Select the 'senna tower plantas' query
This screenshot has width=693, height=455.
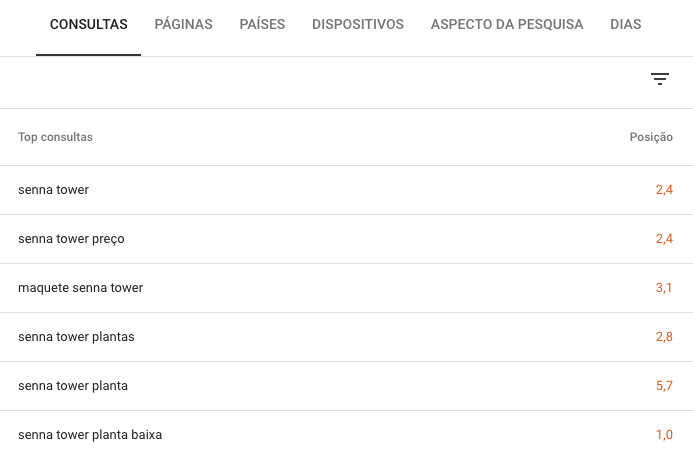(76, 337)
